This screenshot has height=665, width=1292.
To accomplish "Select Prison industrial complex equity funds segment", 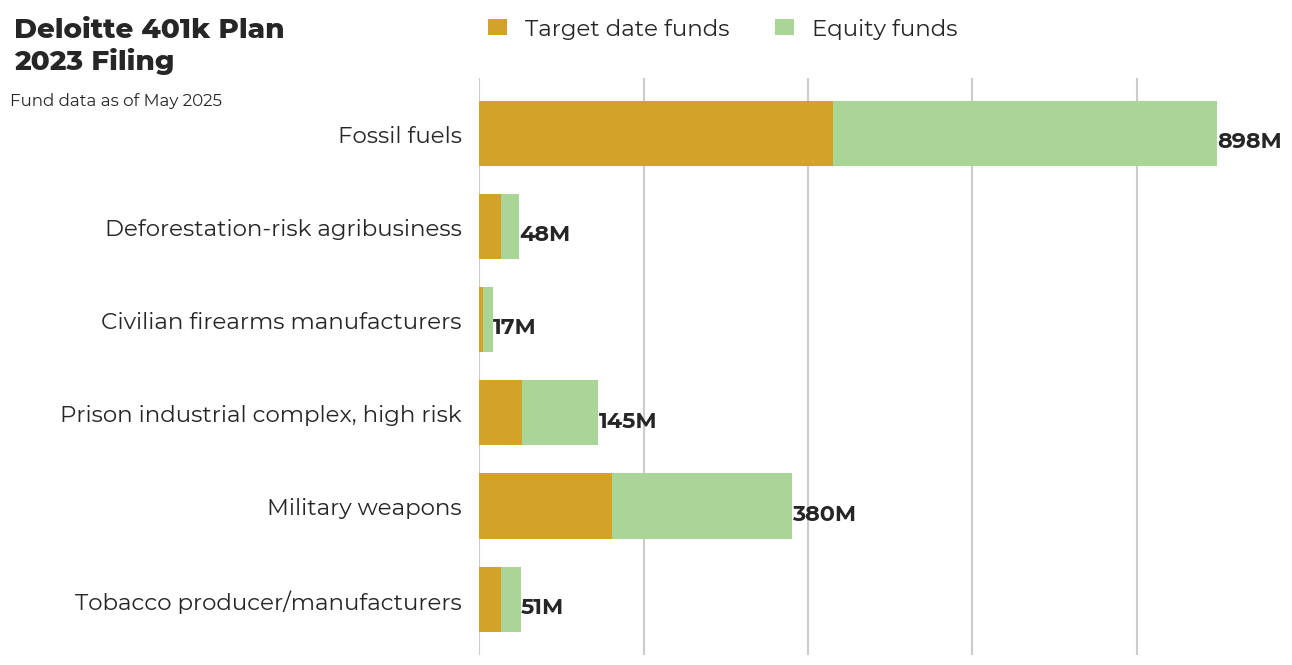I will 560,412.
